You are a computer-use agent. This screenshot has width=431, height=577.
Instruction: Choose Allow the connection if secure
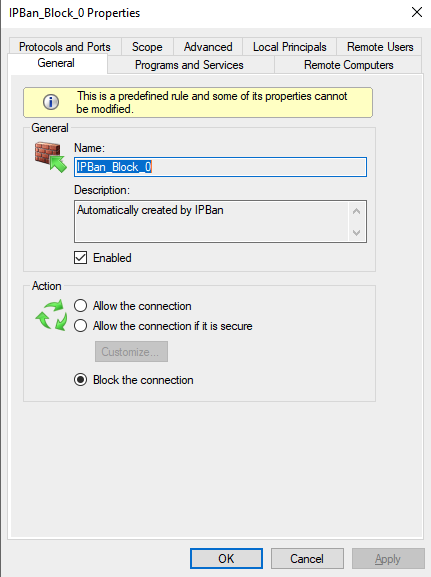(81, 326)
